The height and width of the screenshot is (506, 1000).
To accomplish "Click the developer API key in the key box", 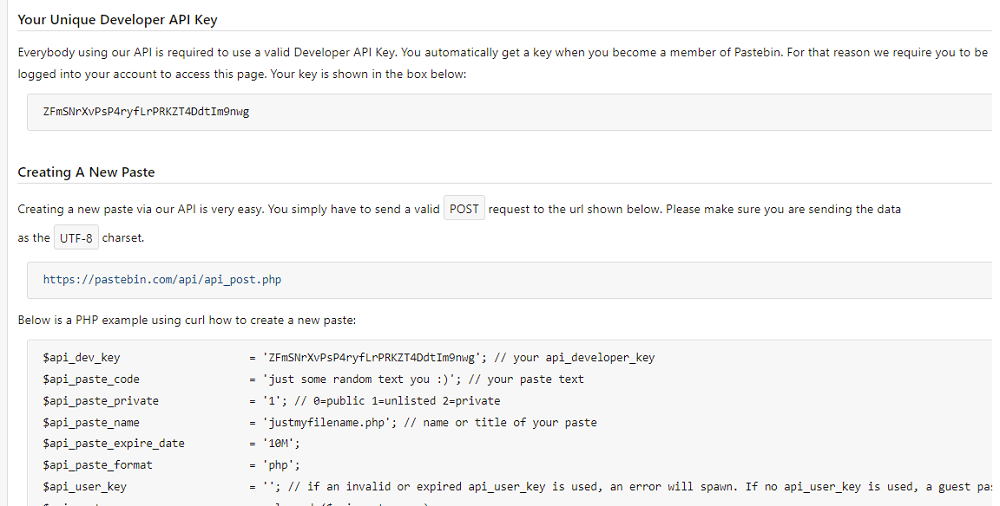I will tap(146, 111).
